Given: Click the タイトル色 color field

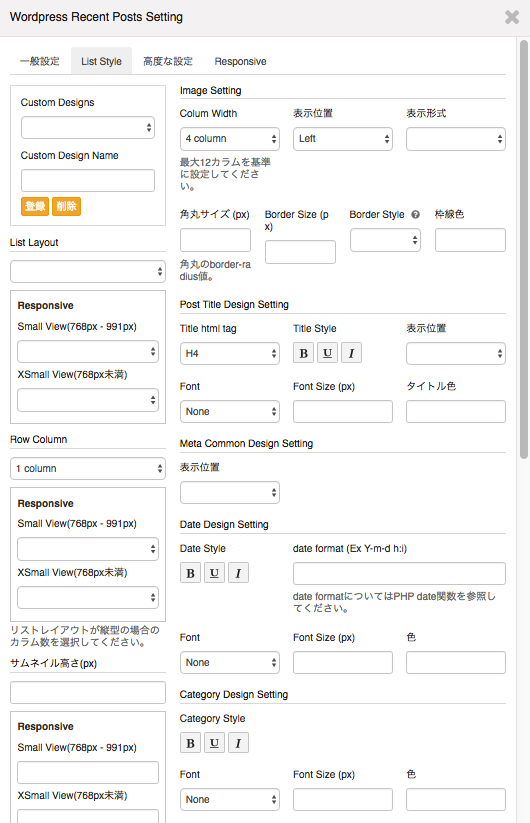Looking at the screenshot, I should (x=455, y=412).
